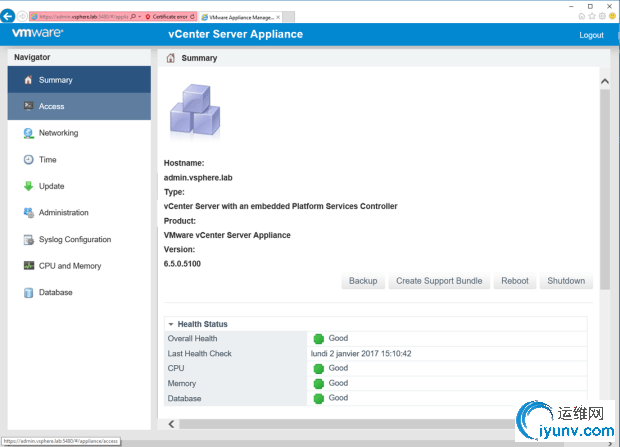Viewport: 620px width, 447px height.
Task: Select the VMware Appliance Management browser tab
Action: pyautogui.click(x=241, y=17)
